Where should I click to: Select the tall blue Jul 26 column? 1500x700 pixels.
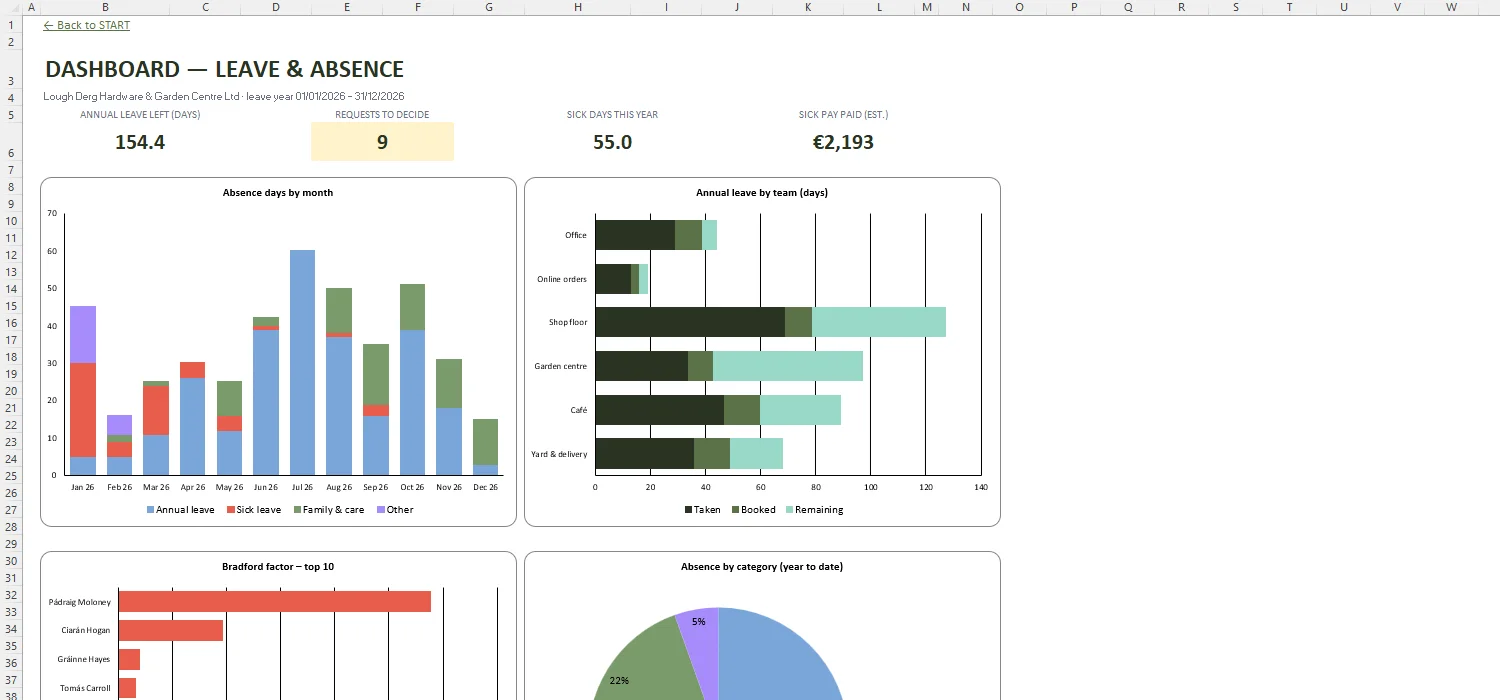pyautogui.click(x=302, y=362)
